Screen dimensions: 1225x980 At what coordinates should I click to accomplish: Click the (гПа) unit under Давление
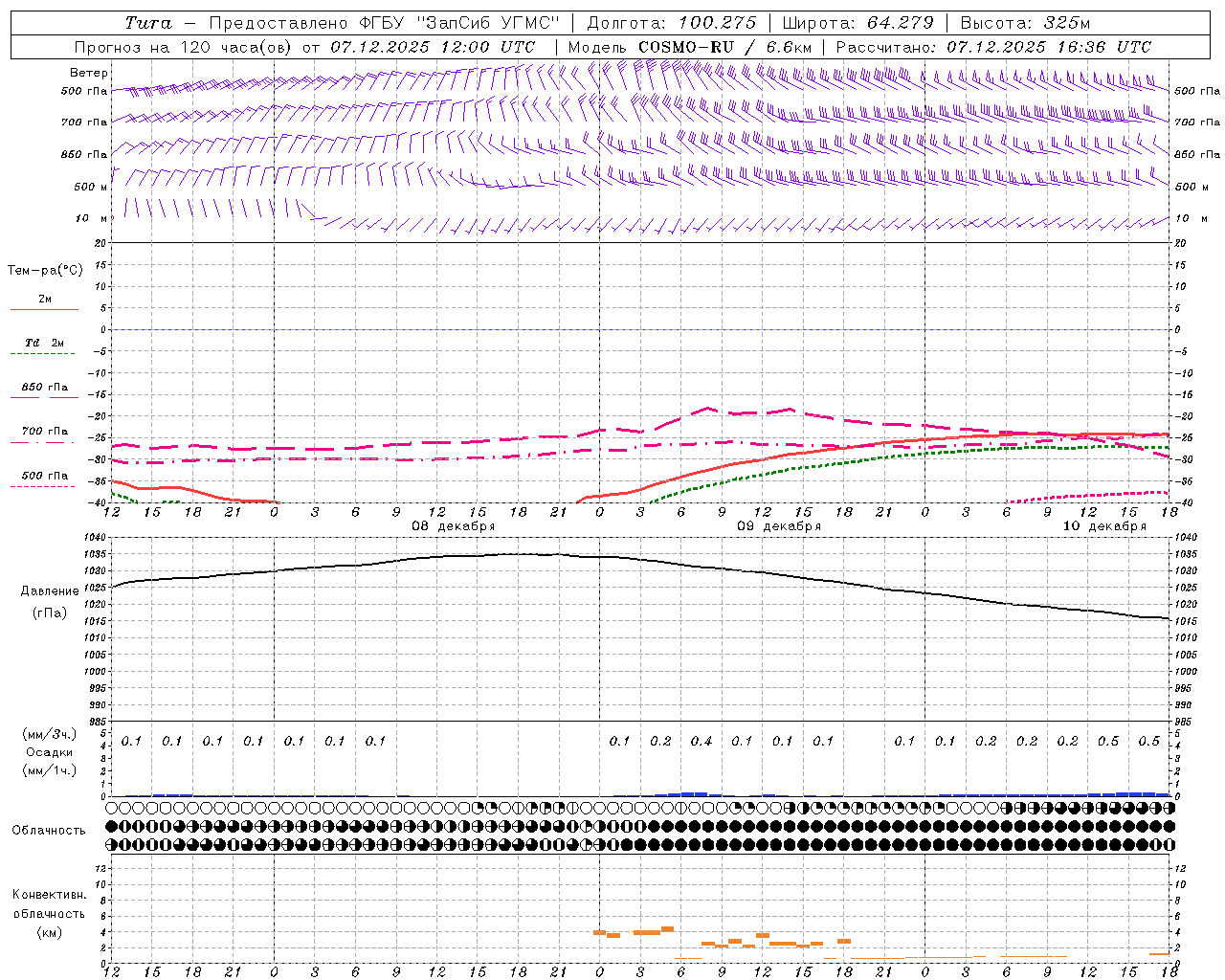[50, 612]
